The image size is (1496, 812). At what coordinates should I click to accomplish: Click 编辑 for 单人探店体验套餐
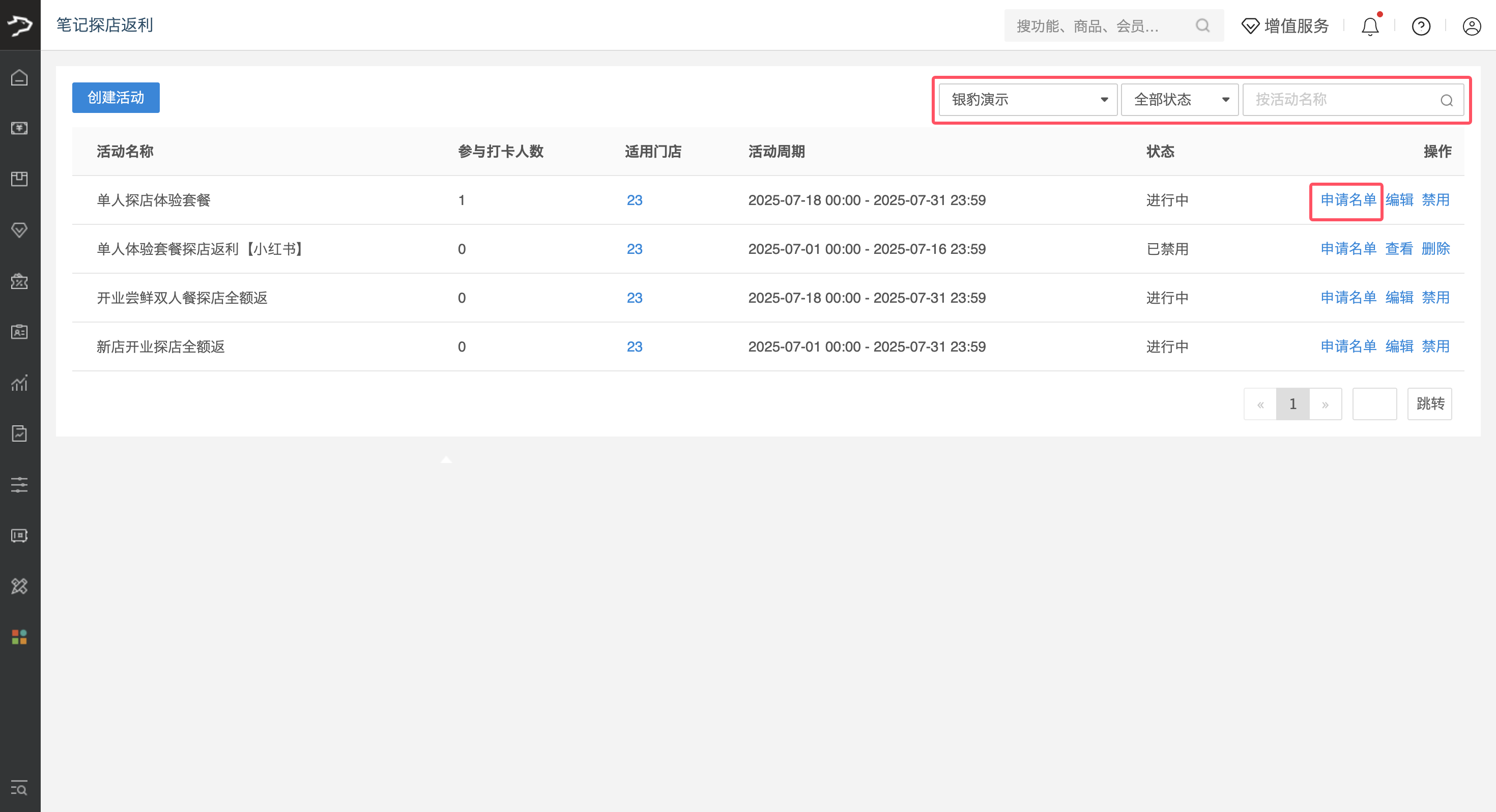tap(1400, 200)
